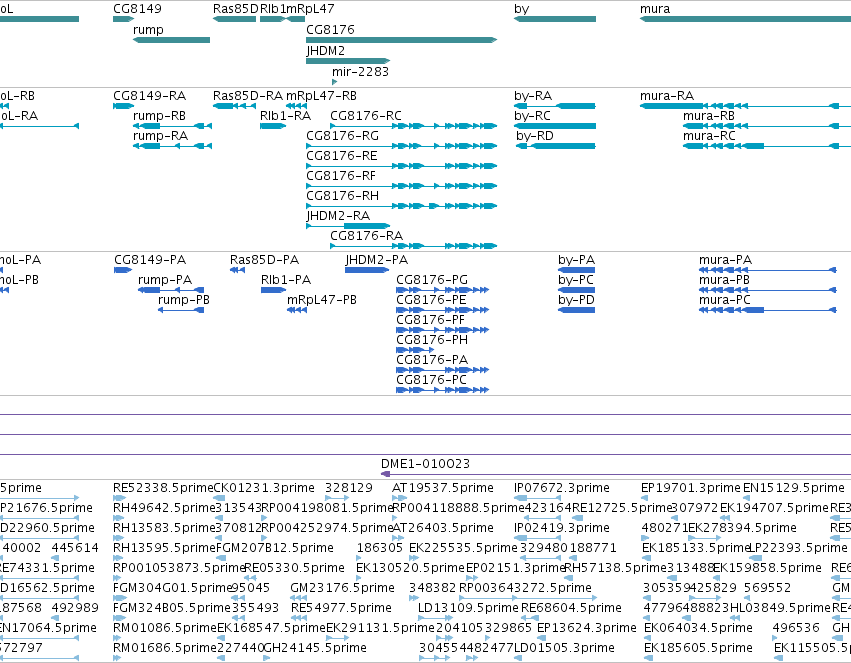Select protein mura-PC

[x=725, y=300]
